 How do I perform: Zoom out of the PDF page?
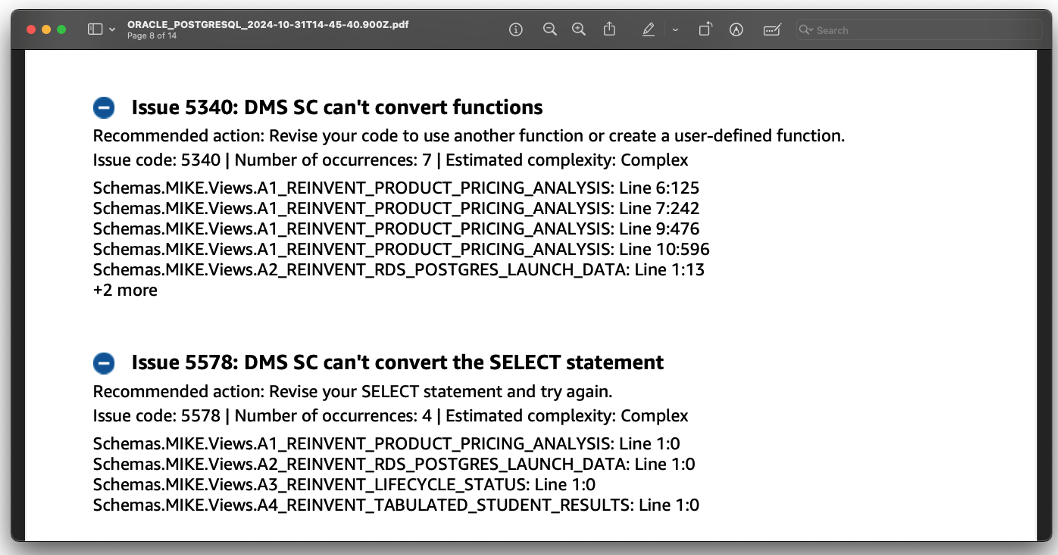pyautogui.click(x=550, y=30)
